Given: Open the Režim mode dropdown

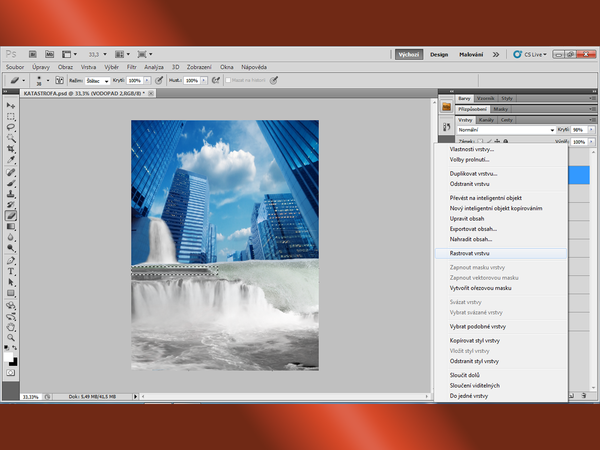Looking at the screenshot, I should pyautogui.click(x=97, y=80).
